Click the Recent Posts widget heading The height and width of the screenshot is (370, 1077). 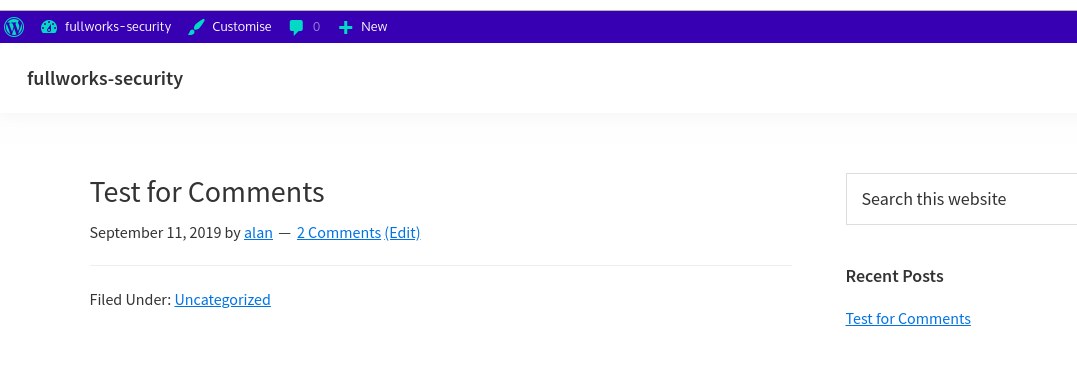[894, 276]
